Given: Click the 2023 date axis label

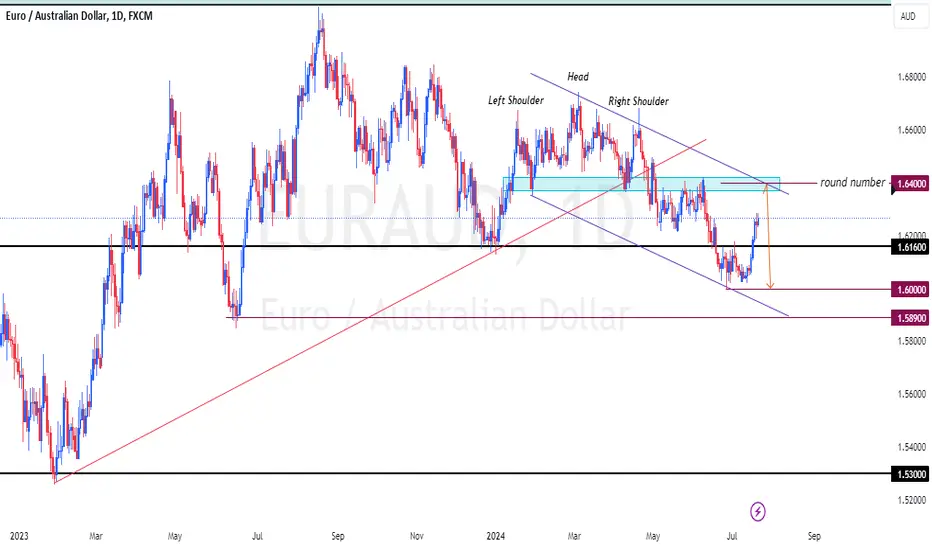Looking at the screenshot, I should pos(19,536).
